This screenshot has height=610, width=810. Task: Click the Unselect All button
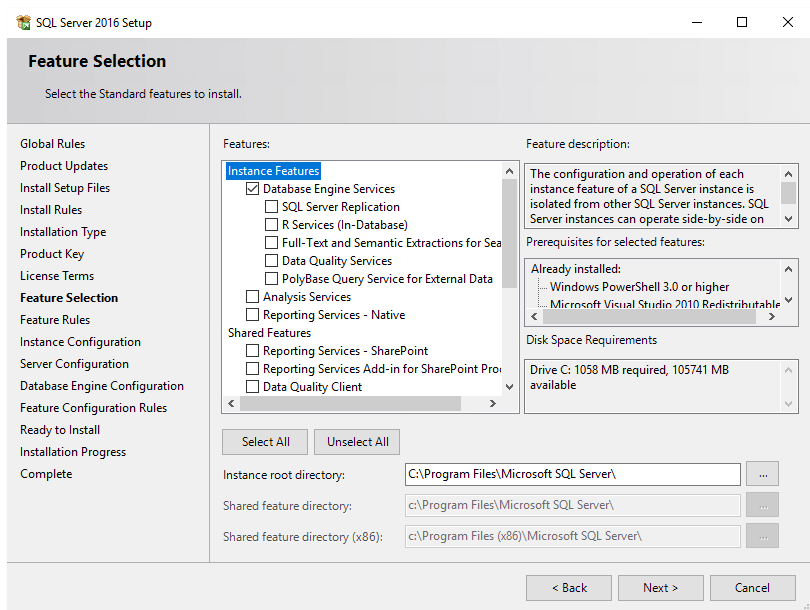(x=357, y=442)
